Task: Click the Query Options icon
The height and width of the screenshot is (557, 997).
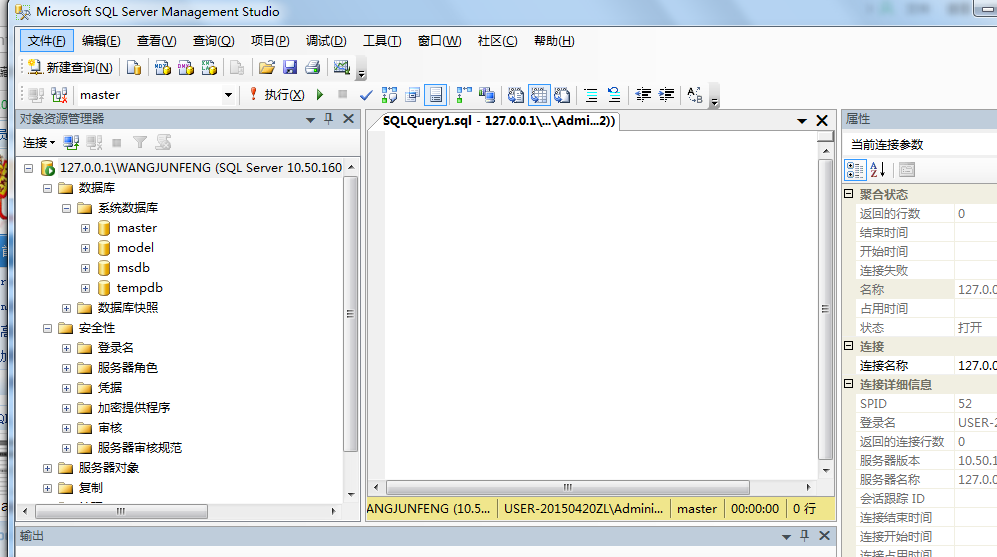Action: [413, 95]
